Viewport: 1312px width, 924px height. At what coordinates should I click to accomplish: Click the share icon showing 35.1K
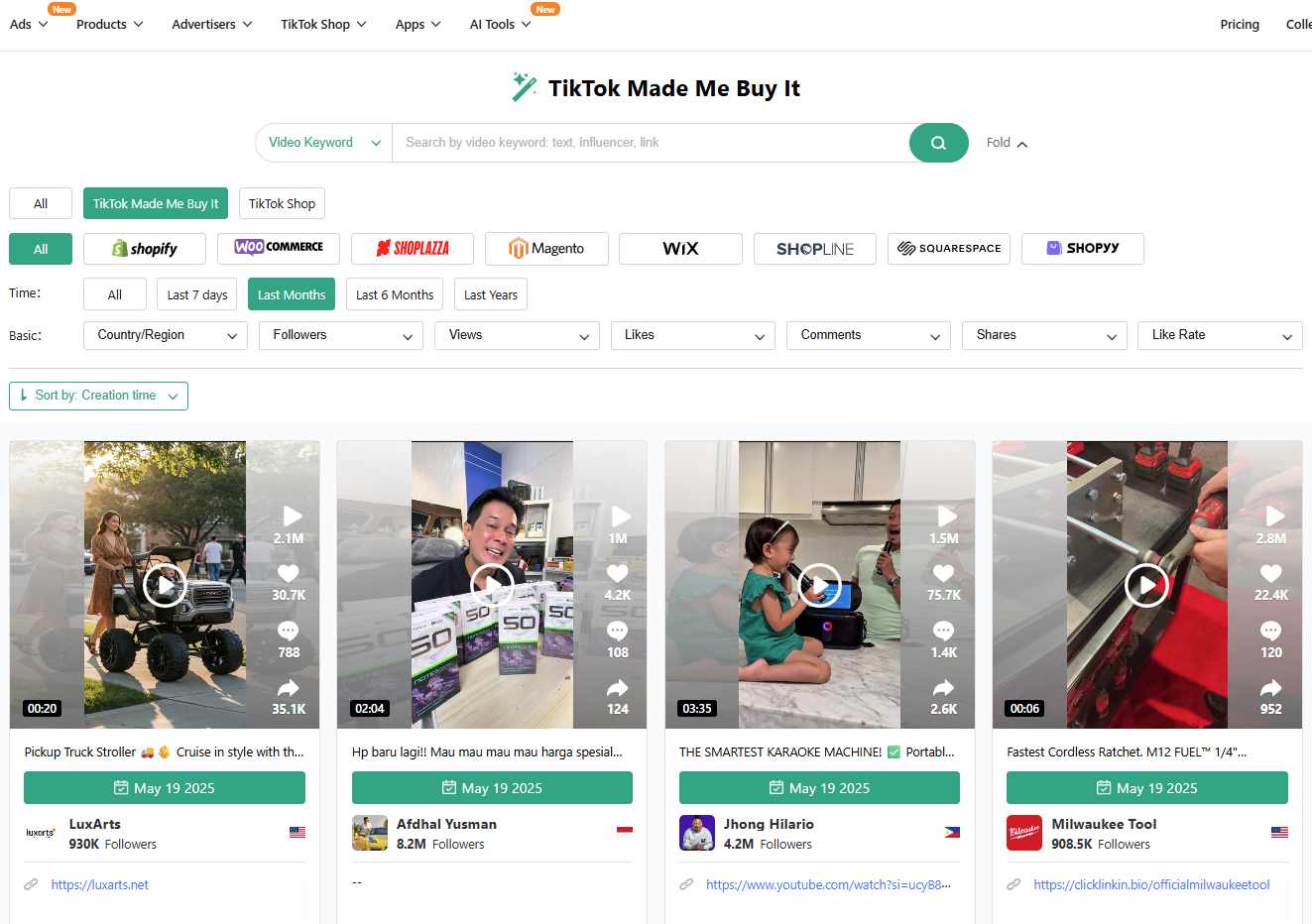click(289, 687)
